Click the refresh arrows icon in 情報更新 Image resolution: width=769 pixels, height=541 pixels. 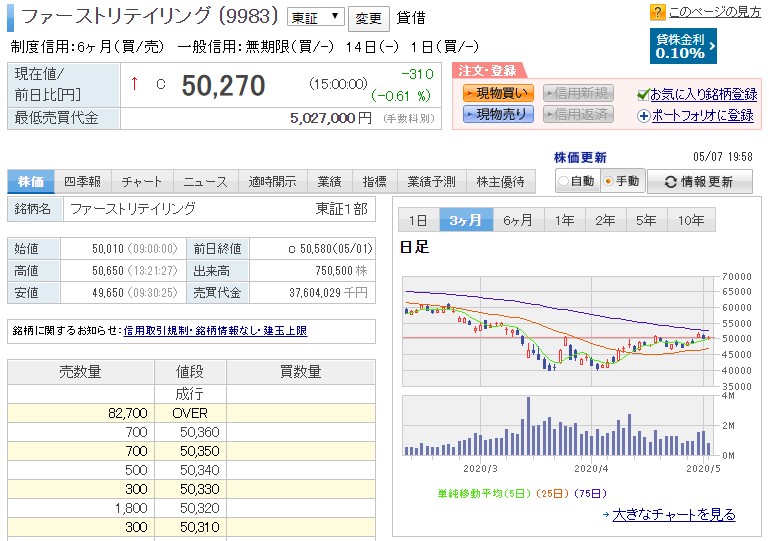(x=670, y=182)
